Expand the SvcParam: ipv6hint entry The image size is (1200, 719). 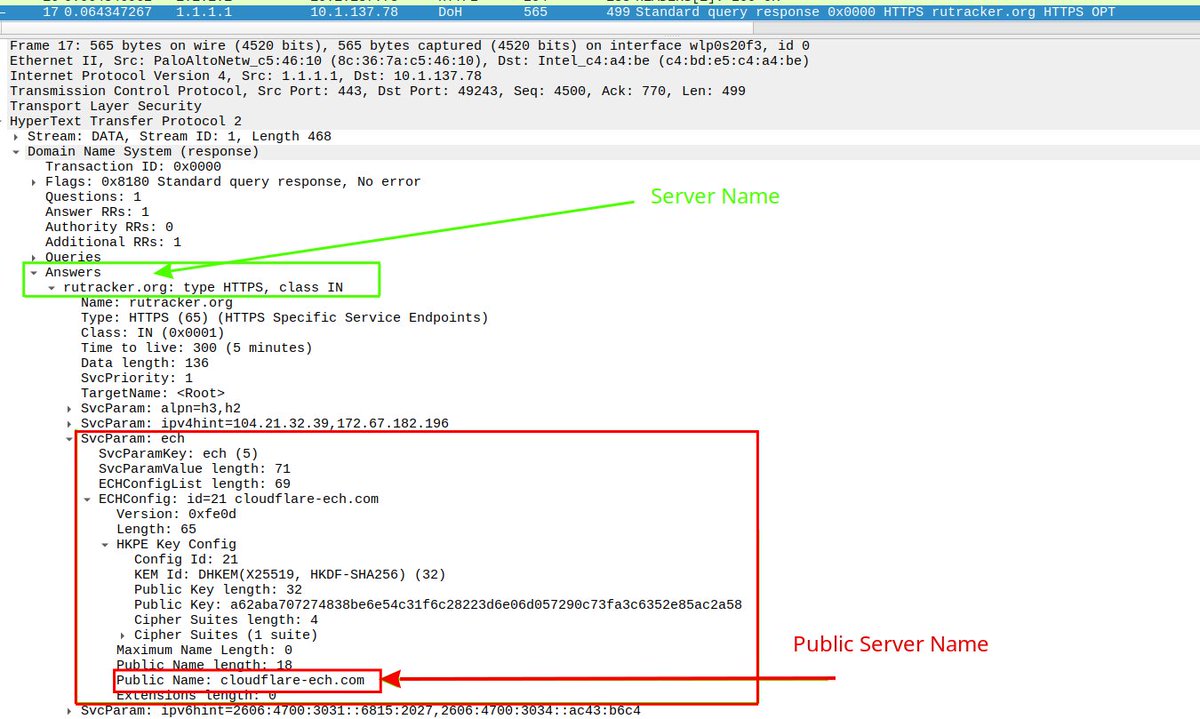tap(70, 711)
